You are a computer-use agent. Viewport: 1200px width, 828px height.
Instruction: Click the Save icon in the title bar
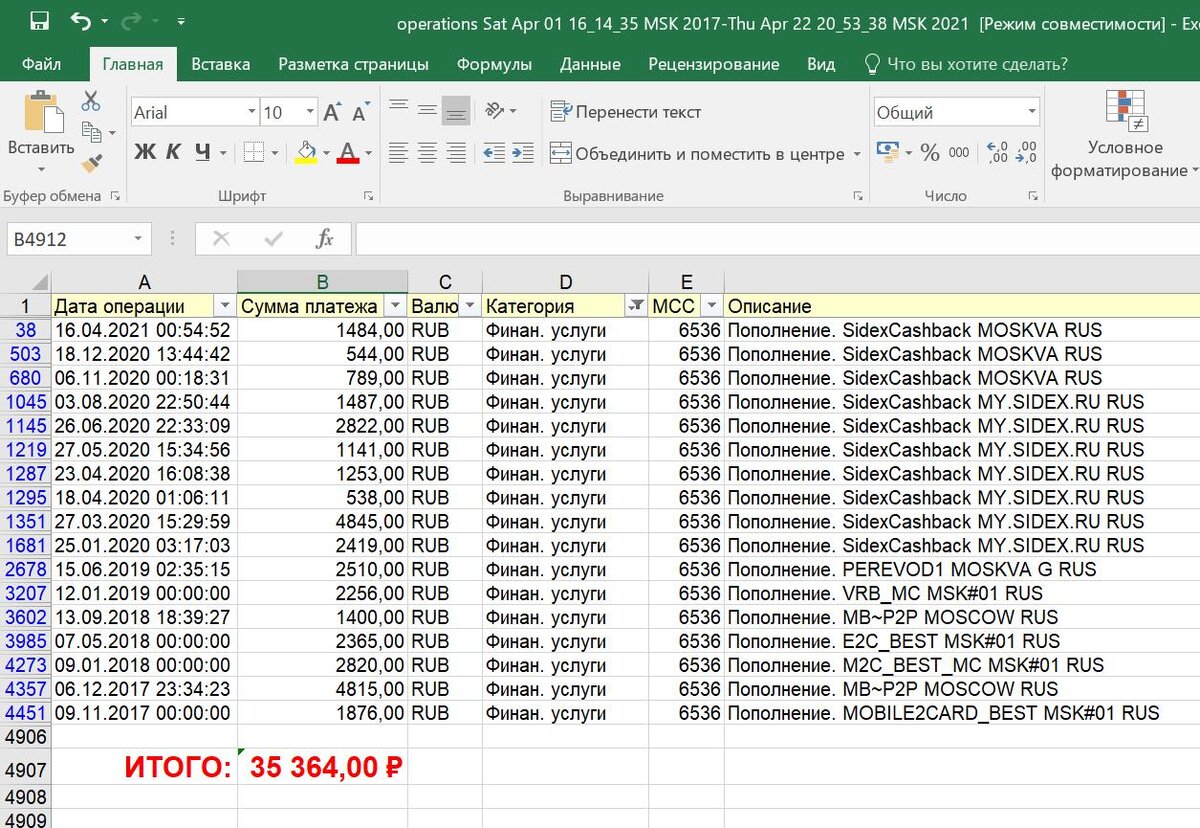point(39,22)
